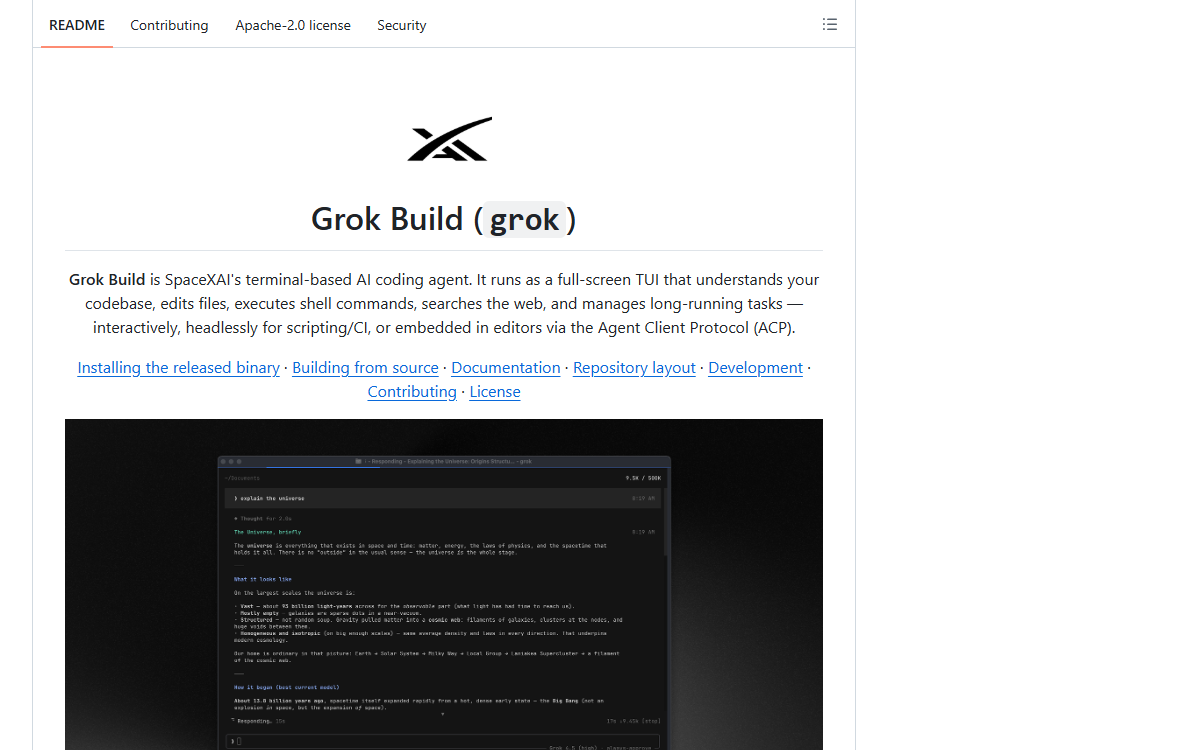Click the X logo image

coord(449,139)
